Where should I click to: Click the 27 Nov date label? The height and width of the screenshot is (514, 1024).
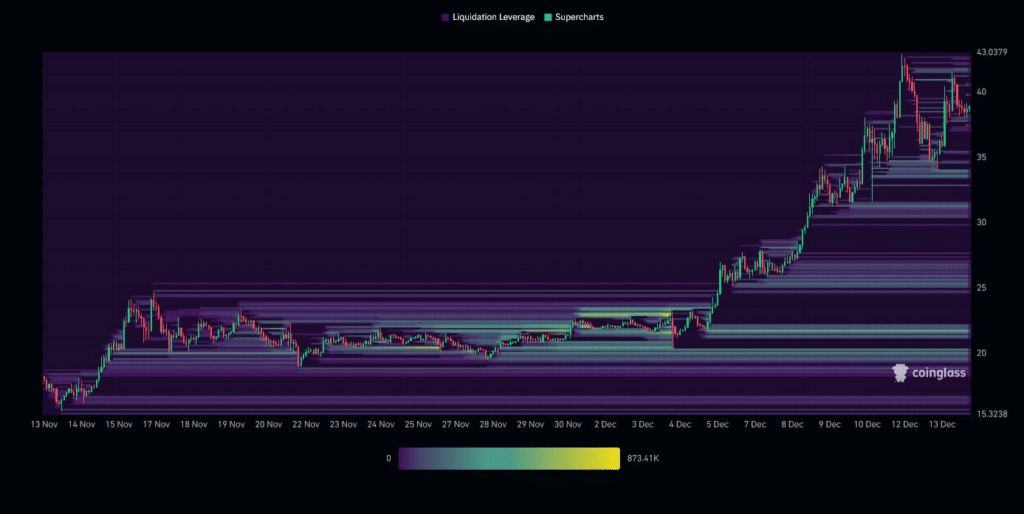tap(455, 425)
